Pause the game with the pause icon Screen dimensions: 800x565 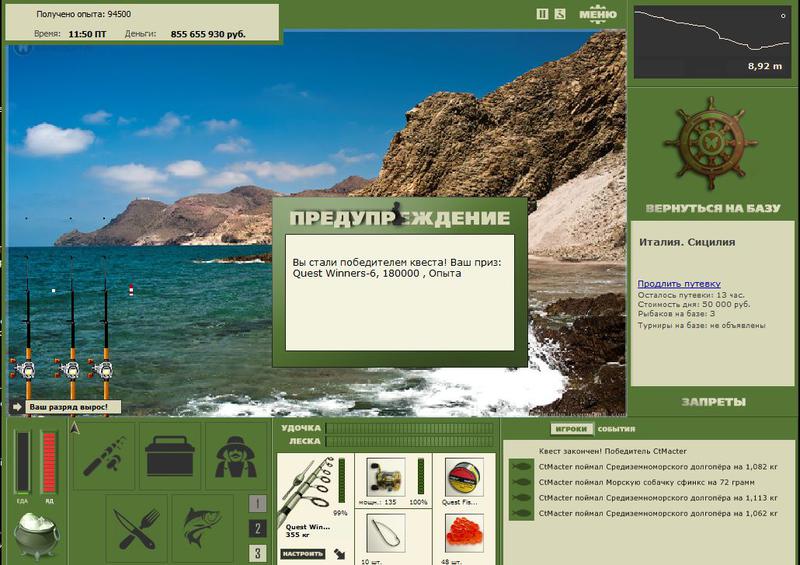tap(542, 14)
